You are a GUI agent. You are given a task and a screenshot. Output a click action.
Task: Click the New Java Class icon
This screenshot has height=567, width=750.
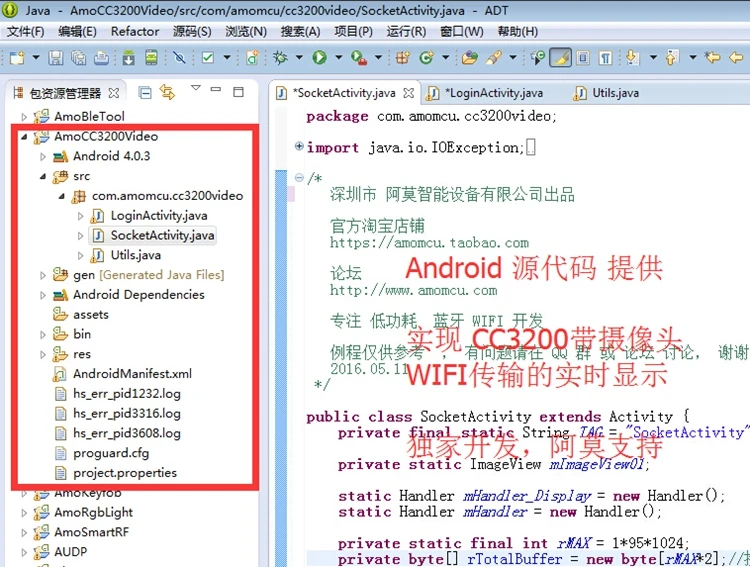point(426,58)
